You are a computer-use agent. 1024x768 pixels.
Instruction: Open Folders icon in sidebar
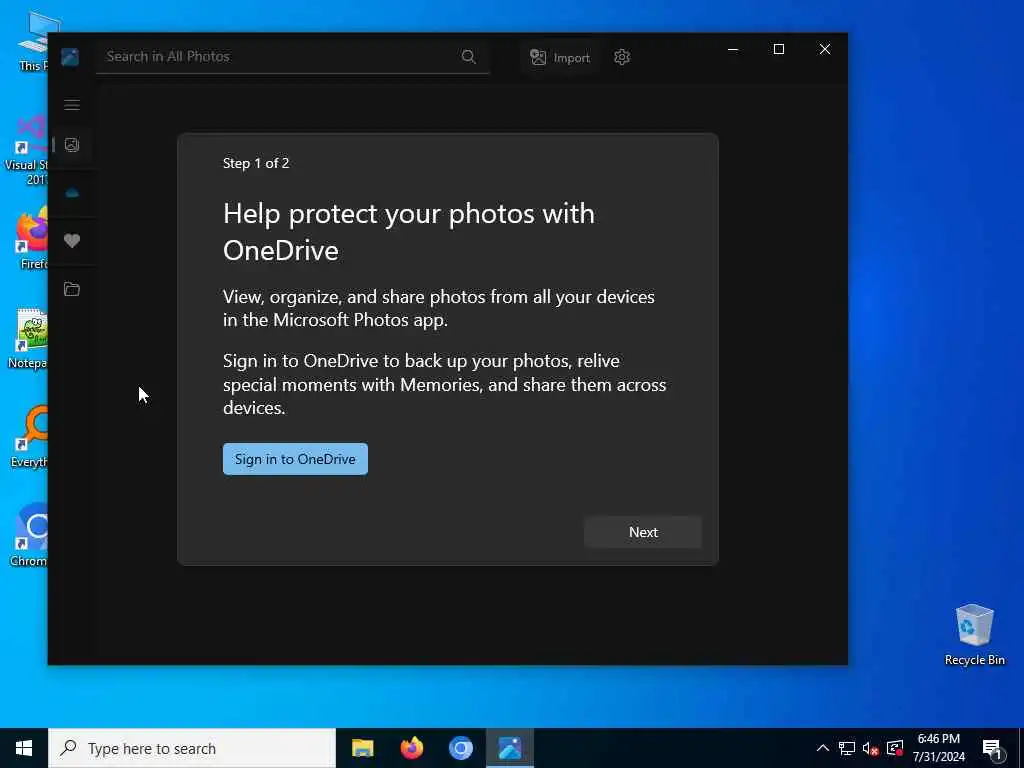pos(72,289)
